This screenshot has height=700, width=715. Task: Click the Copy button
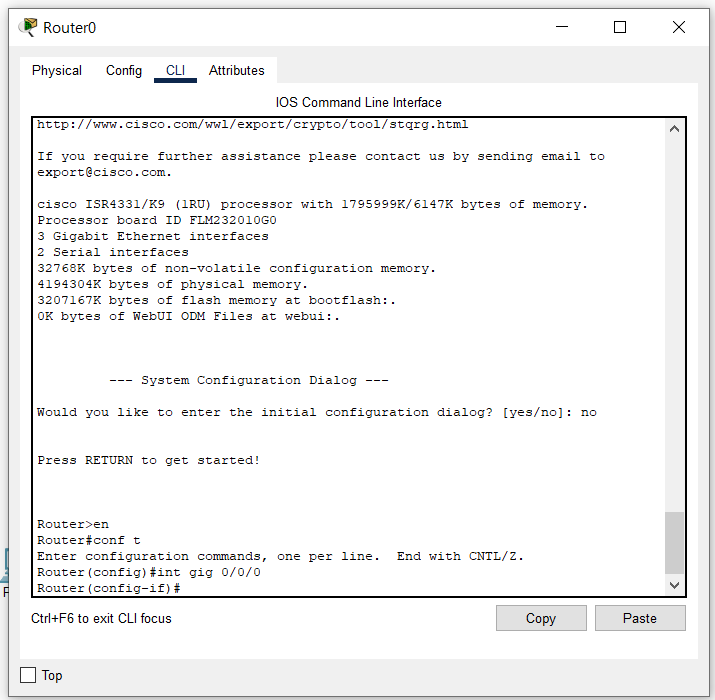pyautogui.click(x=541, y=618)
